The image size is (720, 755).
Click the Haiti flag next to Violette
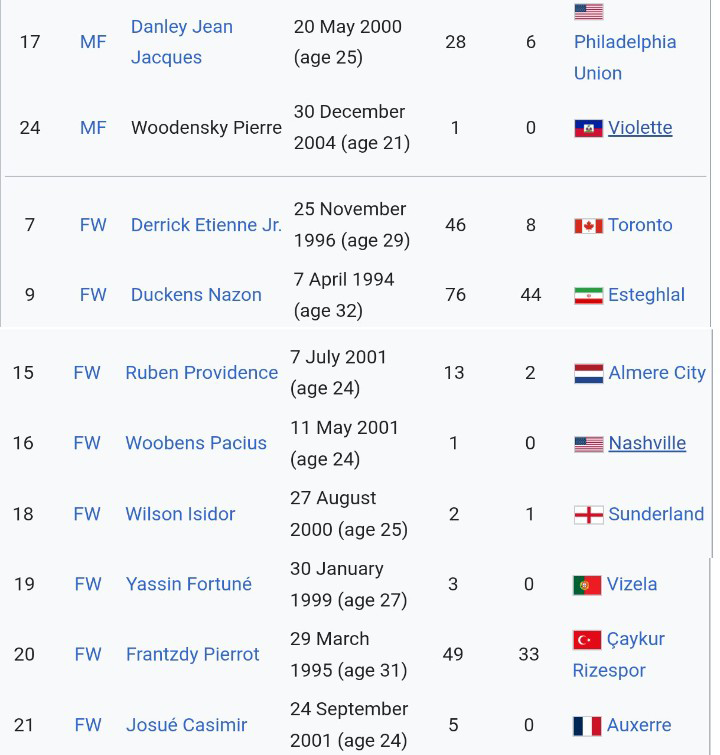click(588, 128)
